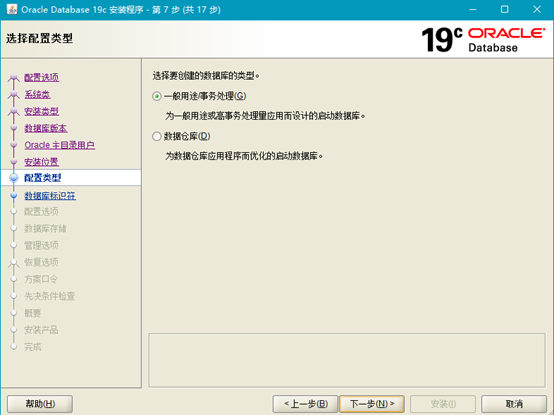Click the step marker beside Oracle 主目录用户
554x415 pixels.
pos(14,145)
